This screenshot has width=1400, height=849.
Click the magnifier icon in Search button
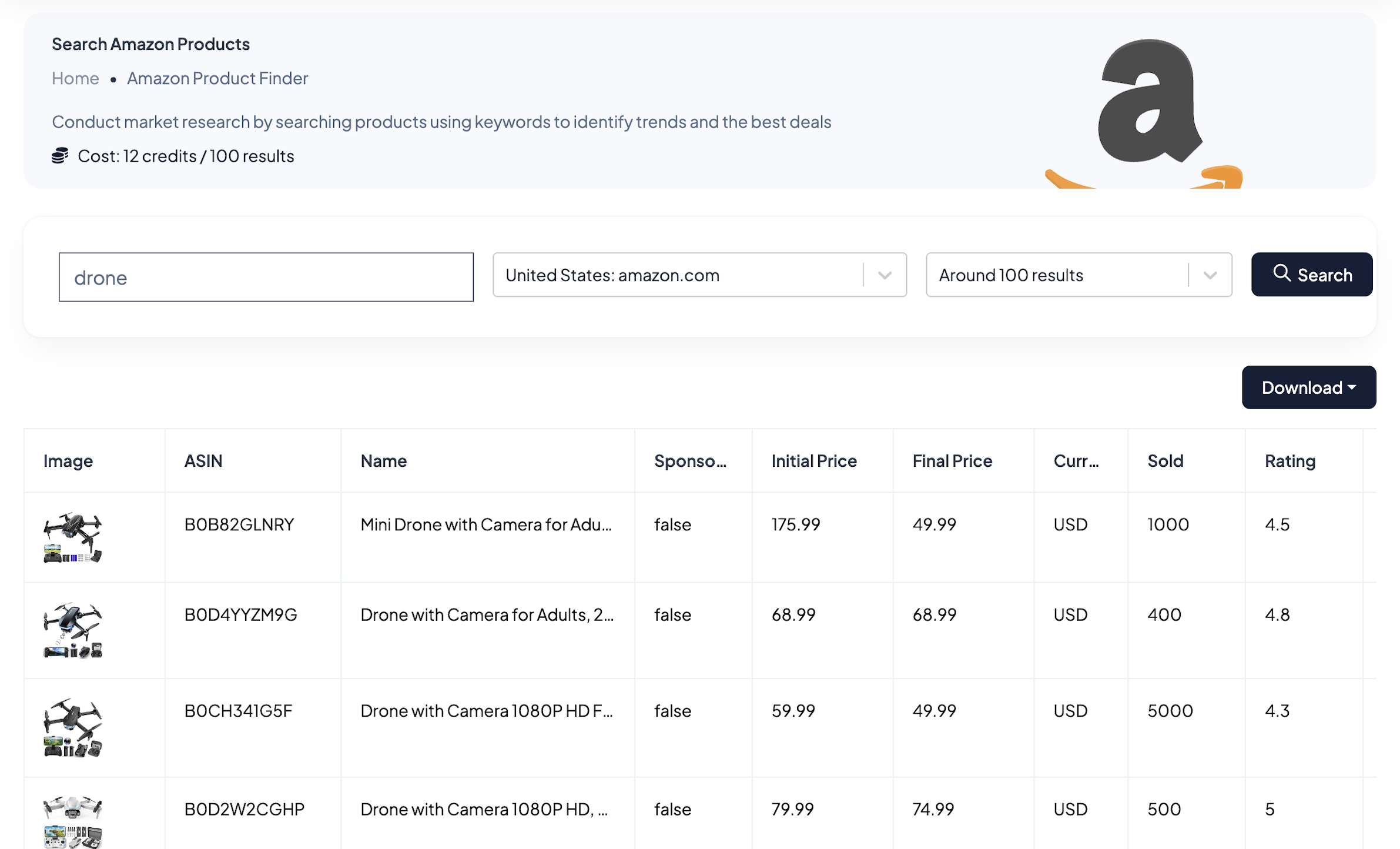[1281, 273]
